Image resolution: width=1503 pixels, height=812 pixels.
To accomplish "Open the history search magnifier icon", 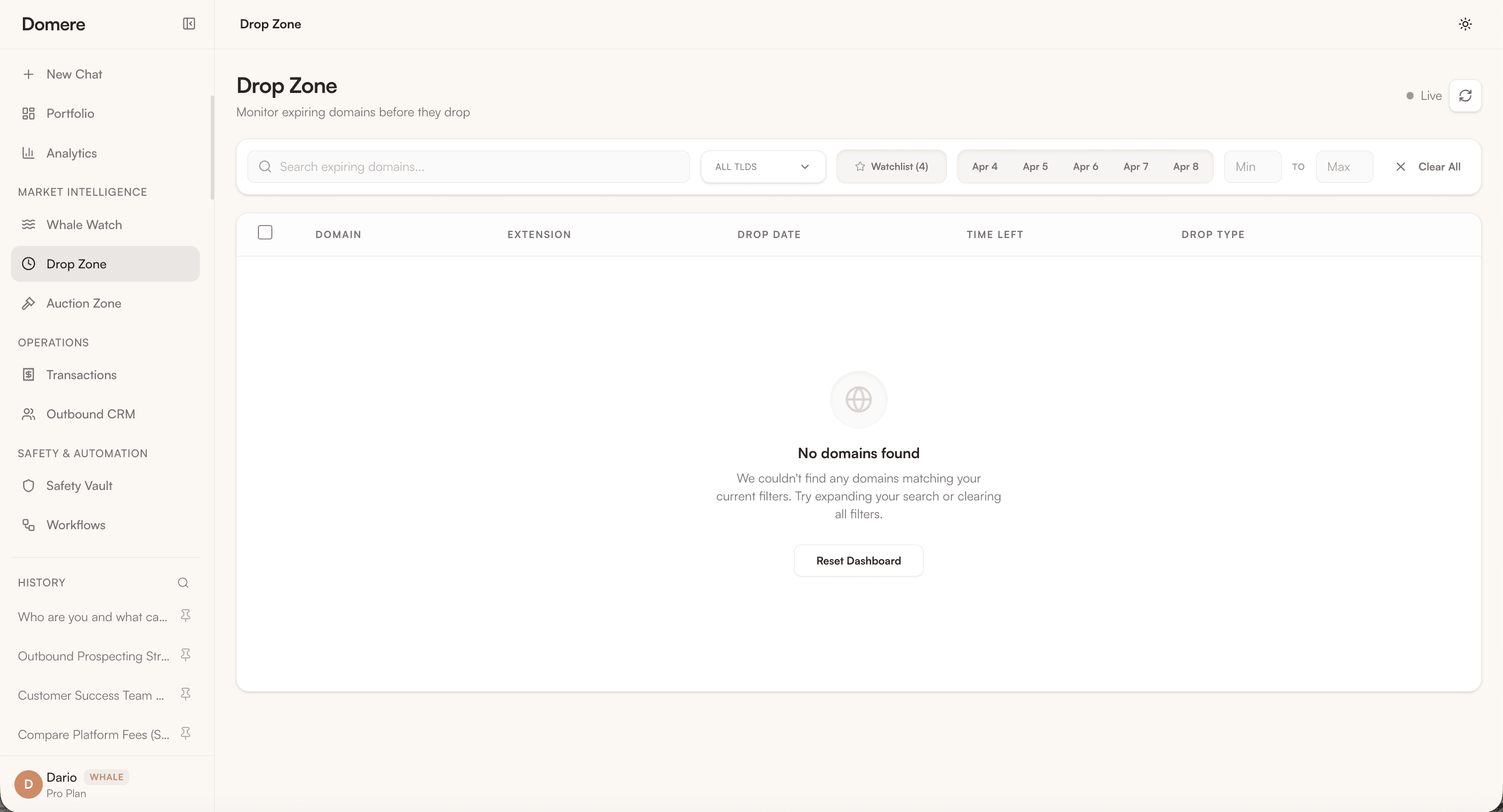I will (183, 583).
